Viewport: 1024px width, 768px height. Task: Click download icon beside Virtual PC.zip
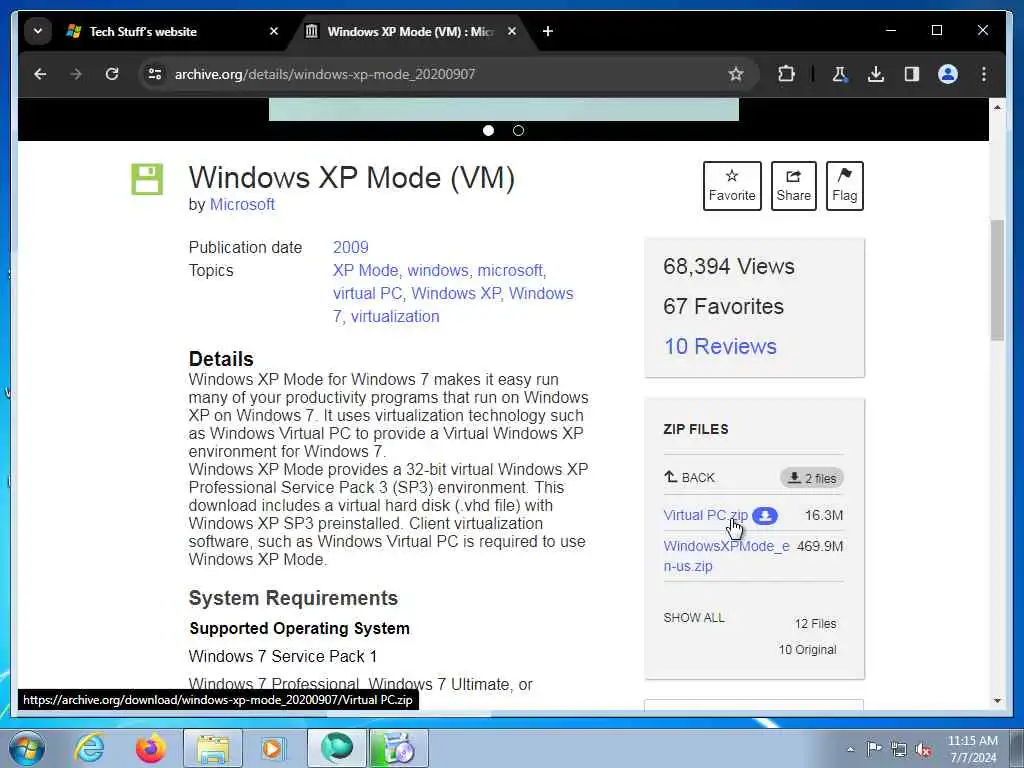click(765, 516)
